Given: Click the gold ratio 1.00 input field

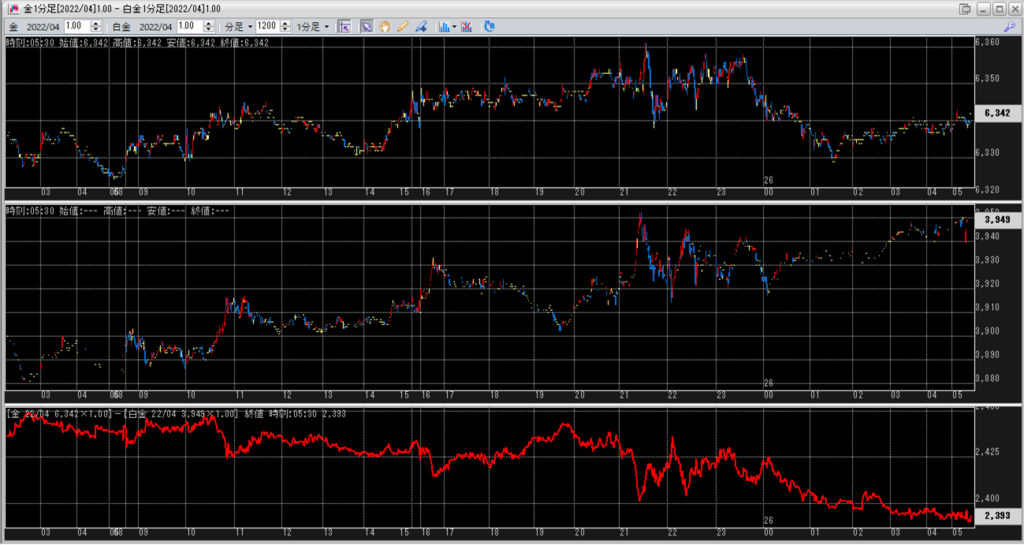Looking at the screenshot, I should coord(76,26).
